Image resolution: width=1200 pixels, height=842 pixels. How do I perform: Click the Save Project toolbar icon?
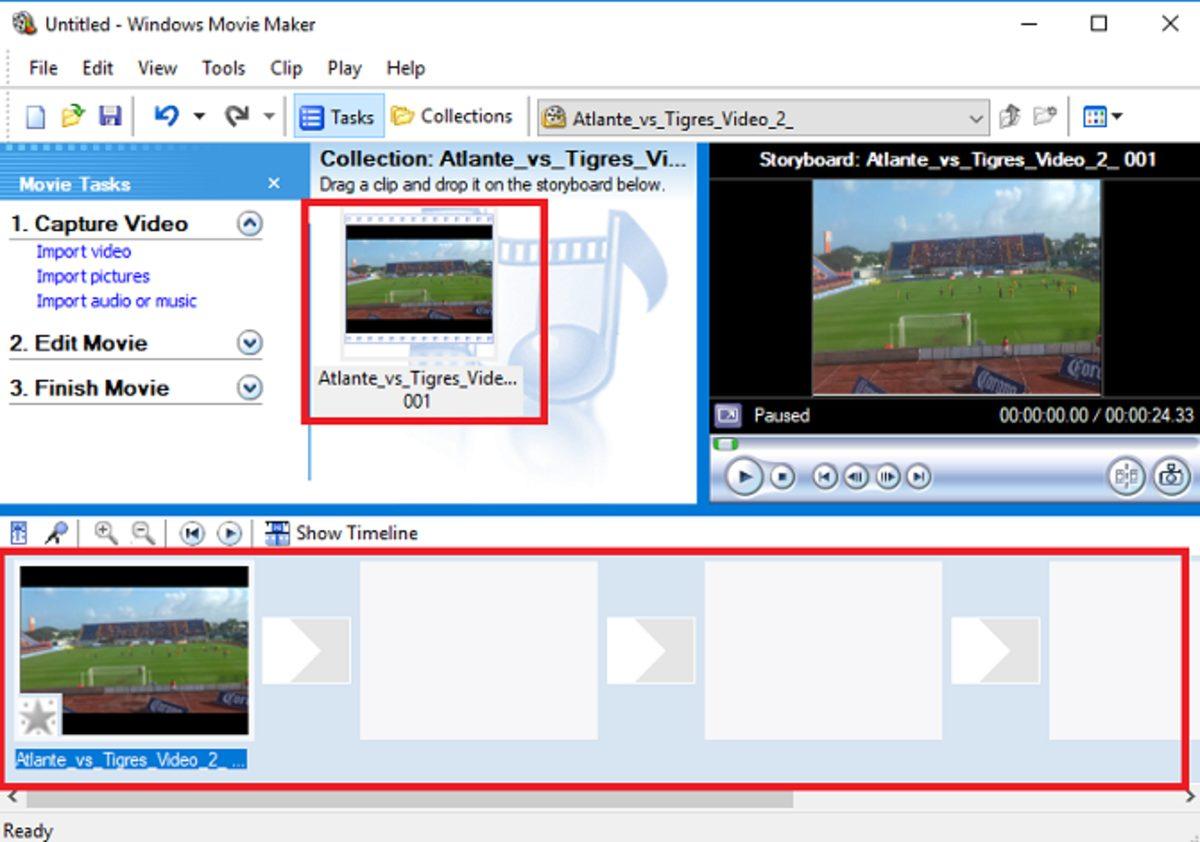click(109, 117)
